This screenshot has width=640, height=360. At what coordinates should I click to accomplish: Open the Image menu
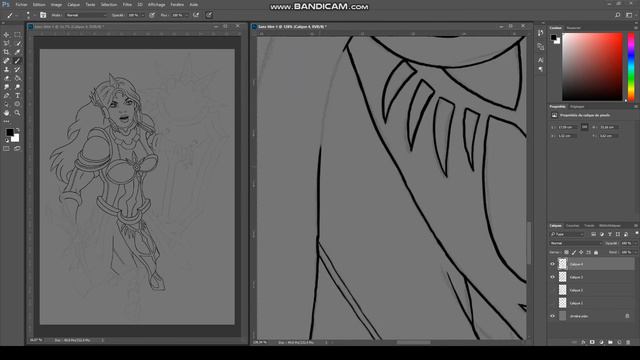(x=56, y=4)
